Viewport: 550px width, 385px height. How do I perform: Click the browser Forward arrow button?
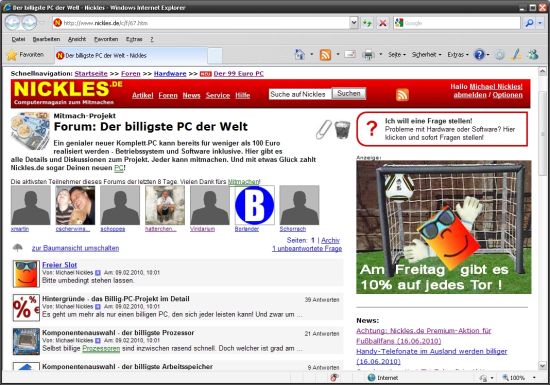tap(29, 23)
